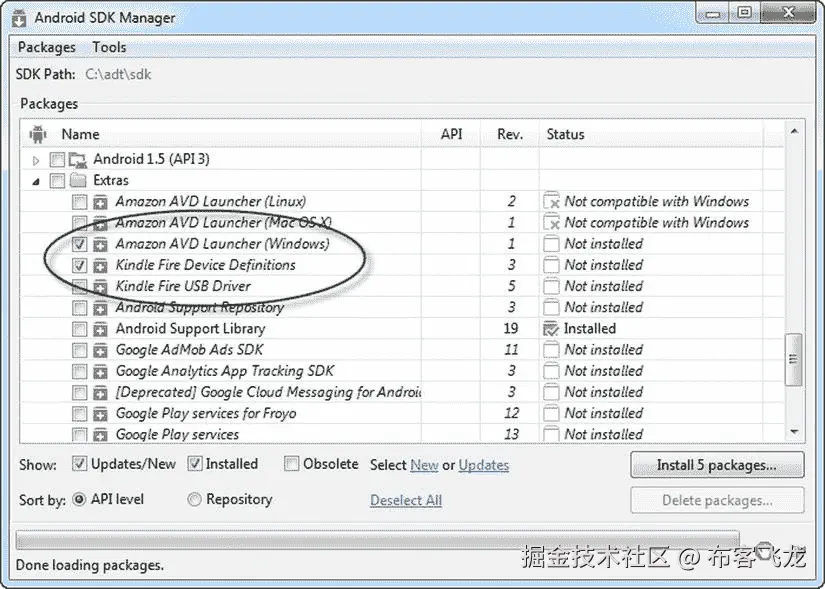Click the Installed status icon for Android Support Library
Viewport: 825px width, 589px height.
(x=551, y=328)
